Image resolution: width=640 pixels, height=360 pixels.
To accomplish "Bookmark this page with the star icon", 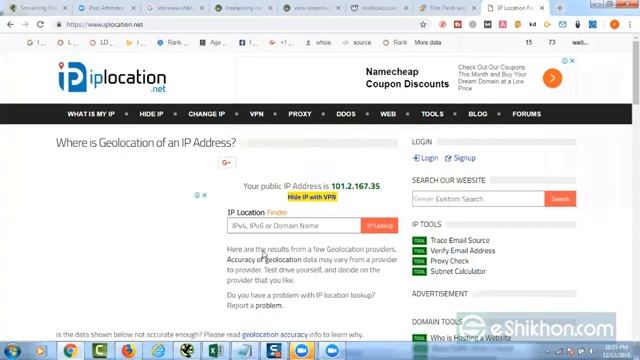I will (x=423, y=24).
